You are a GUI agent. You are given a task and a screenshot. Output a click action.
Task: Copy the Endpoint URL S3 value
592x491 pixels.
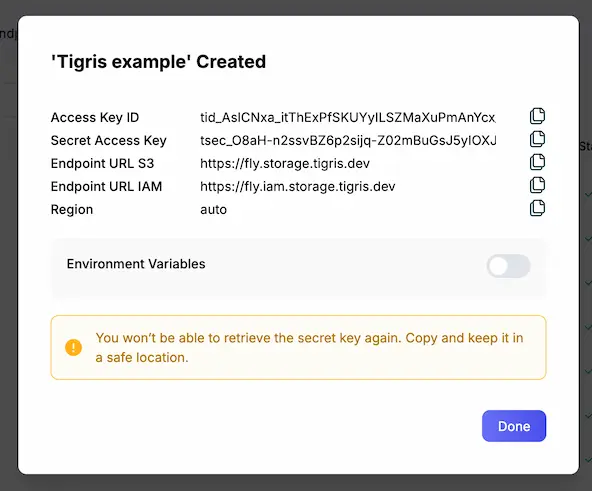pyautogui.click(x=537, y=162)
